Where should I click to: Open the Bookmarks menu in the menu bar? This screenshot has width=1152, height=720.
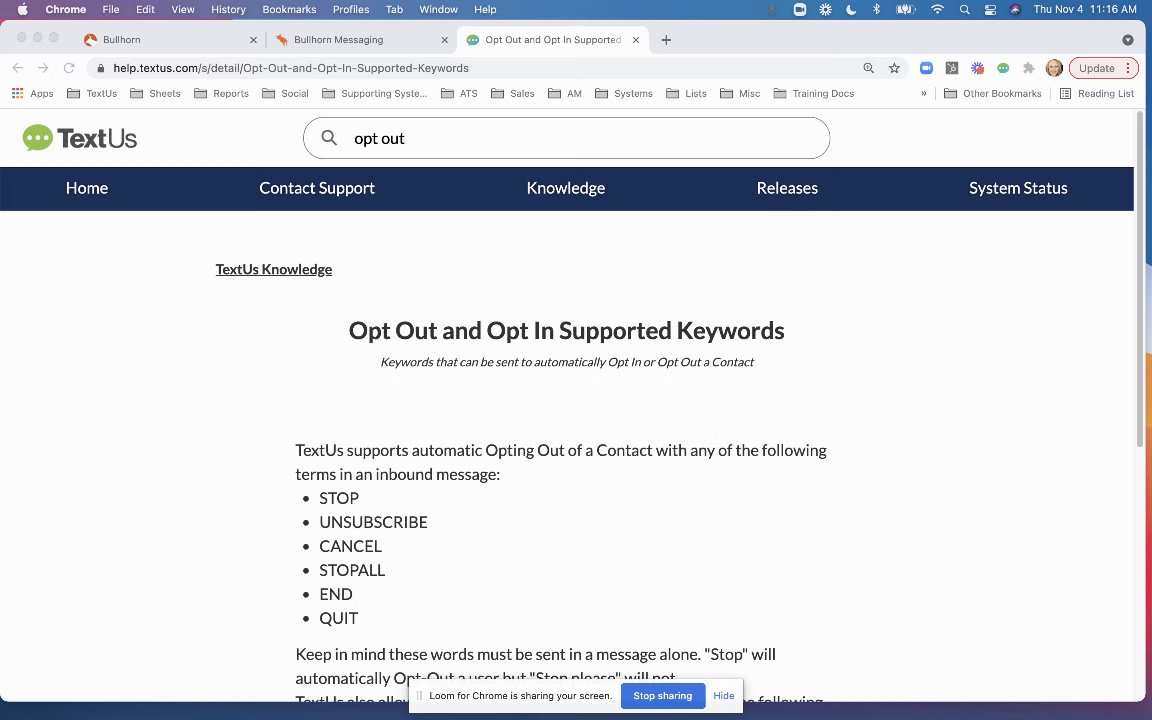[x=289, y=9]
